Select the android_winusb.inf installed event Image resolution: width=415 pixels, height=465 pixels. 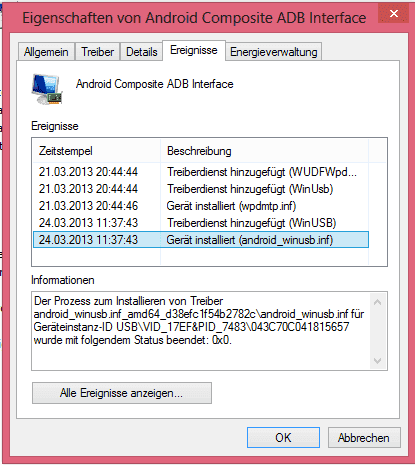click(201, 240)
